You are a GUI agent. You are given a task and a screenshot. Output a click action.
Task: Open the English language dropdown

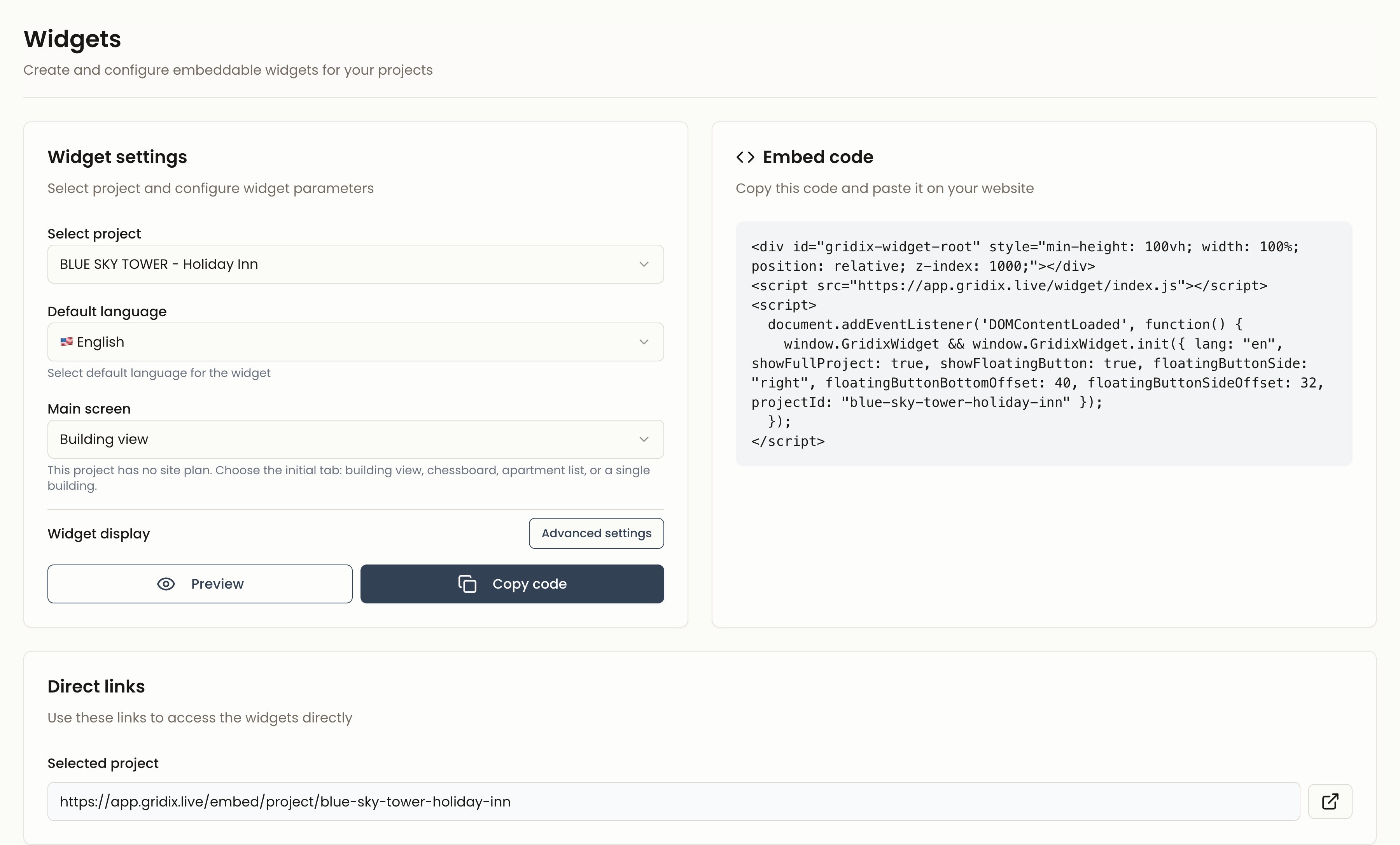click(356, 342)
